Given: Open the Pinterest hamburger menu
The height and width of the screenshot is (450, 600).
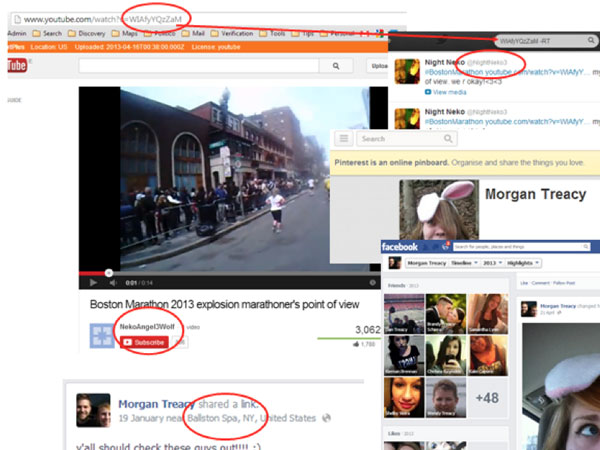Looking at the screenshot, I should tap(343, 139).
